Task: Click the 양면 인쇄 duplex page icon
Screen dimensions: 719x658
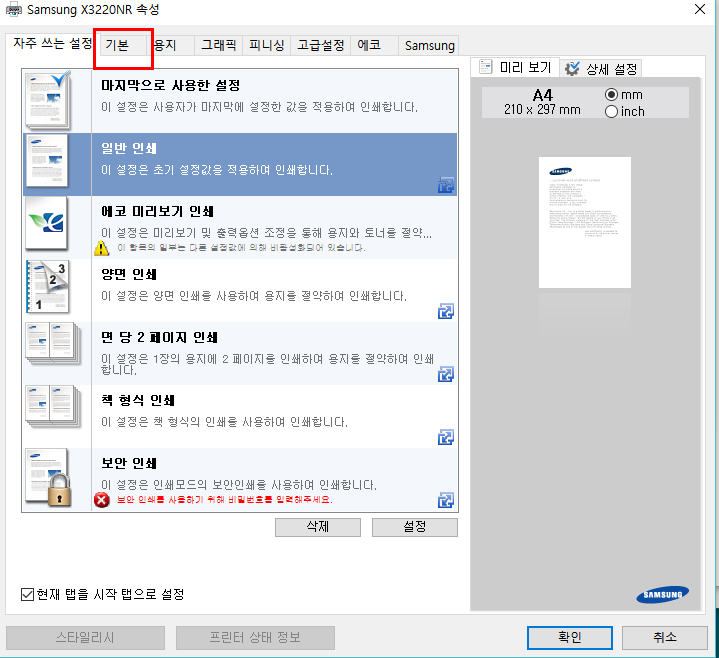Action: 47,287
